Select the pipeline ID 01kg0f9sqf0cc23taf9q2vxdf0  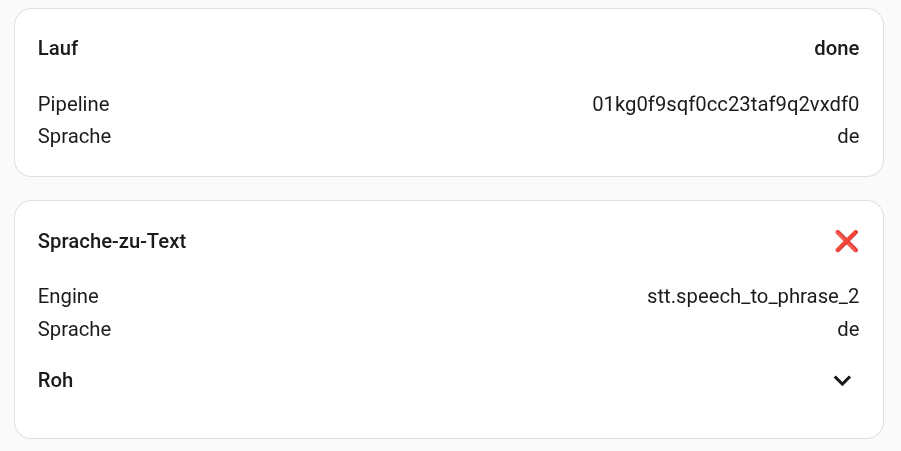725,104
